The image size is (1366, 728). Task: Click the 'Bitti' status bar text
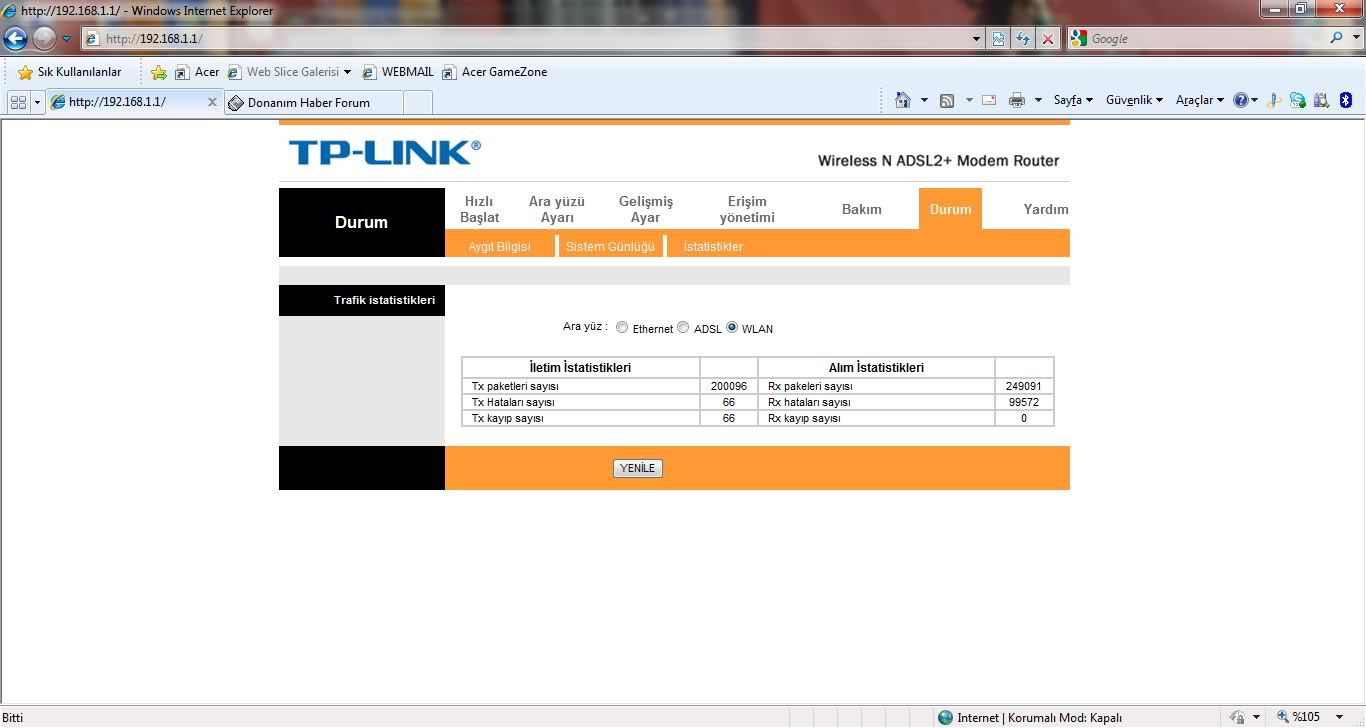tap(12, 717)
